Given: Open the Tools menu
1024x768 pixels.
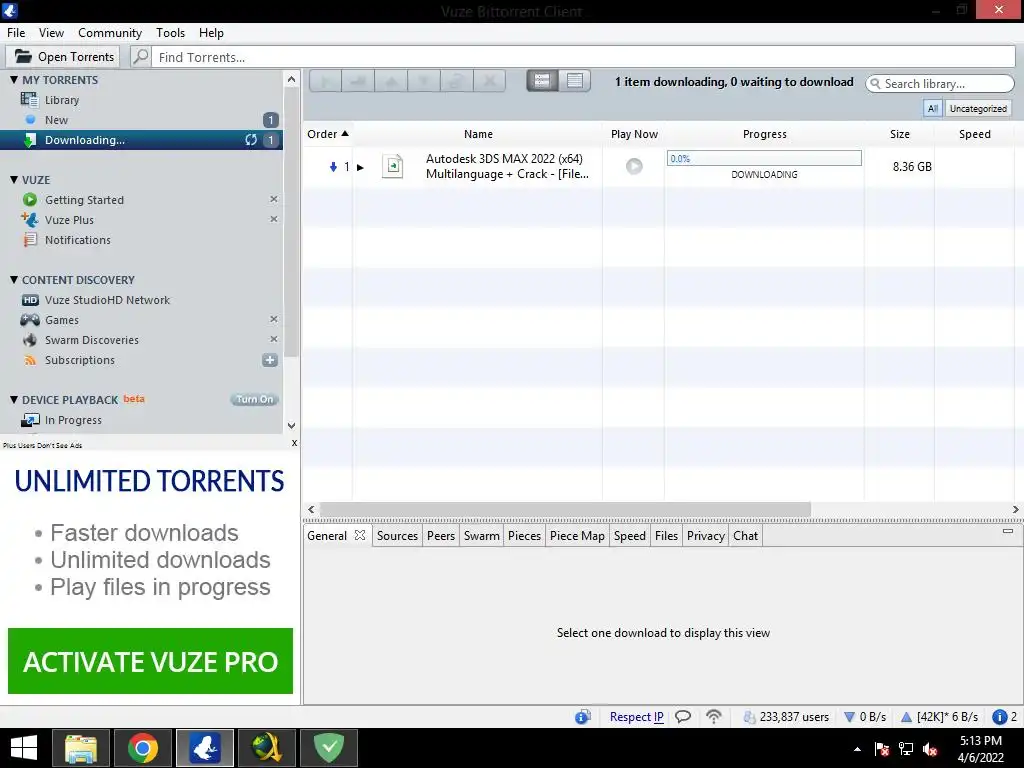Looking at the screenshot, I should pos(170,33).
